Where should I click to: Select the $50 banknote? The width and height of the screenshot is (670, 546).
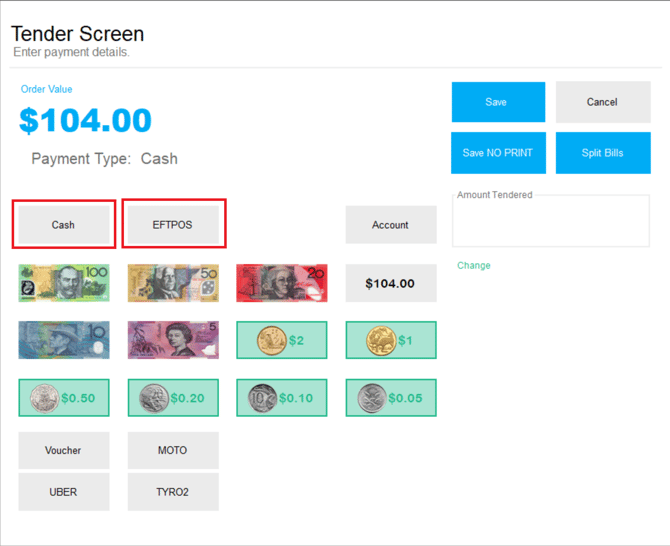click(173, 283)
